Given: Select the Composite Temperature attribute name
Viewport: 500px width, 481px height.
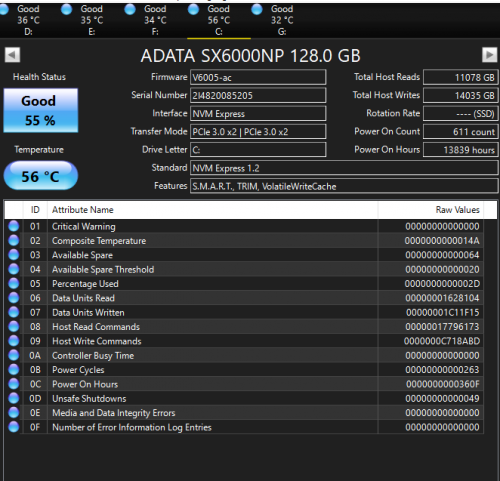Looking at the screenshot, I should pyautogui.click(x=99, y=241).
